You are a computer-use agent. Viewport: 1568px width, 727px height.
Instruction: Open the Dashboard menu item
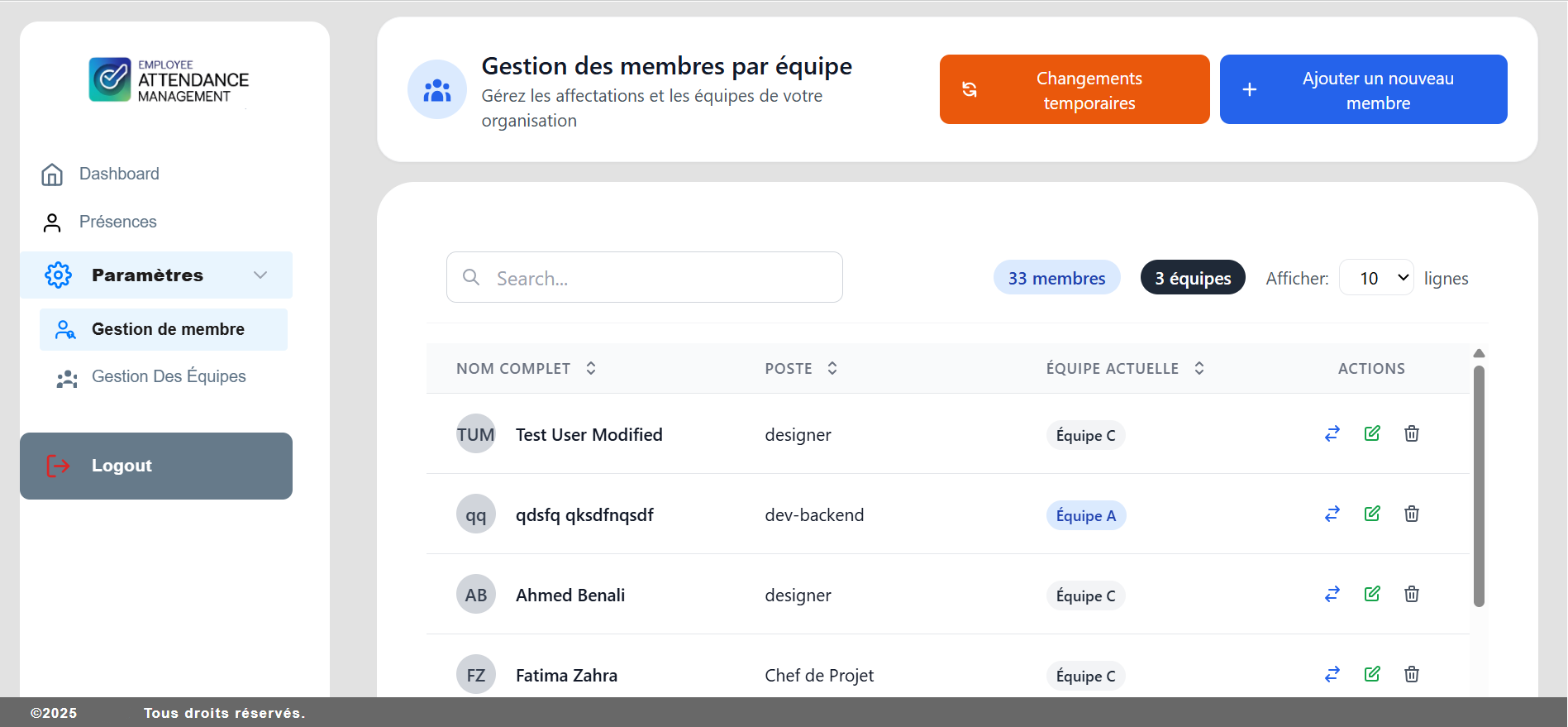[x=119, y=174]
